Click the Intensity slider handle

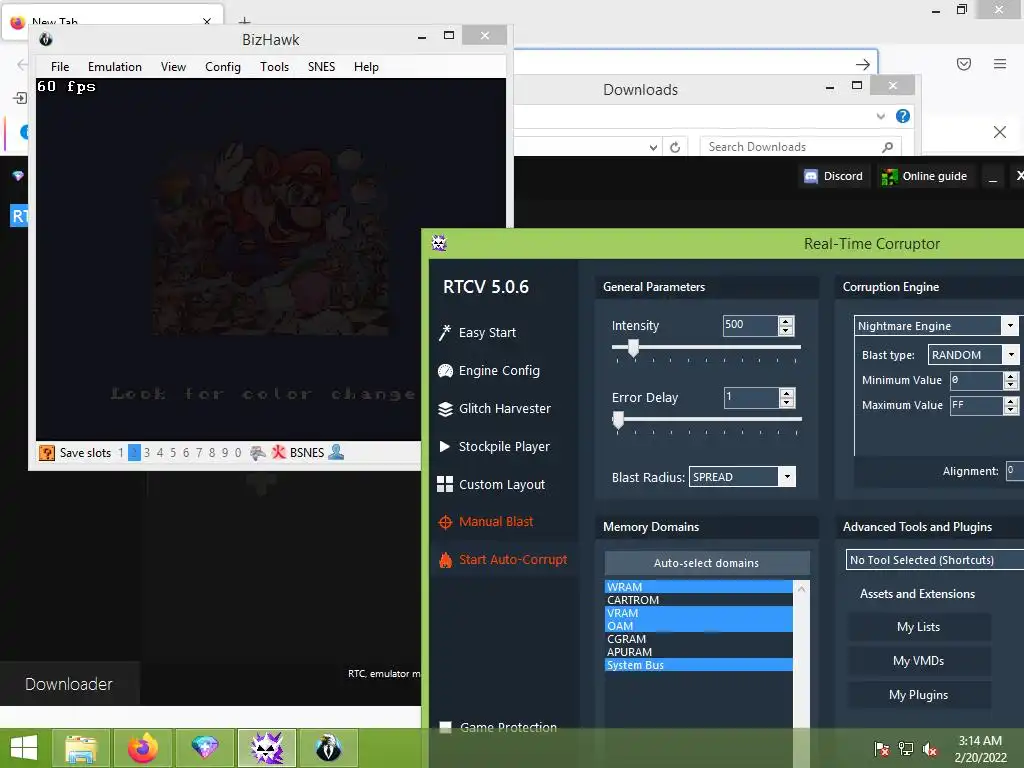[633, 348]
